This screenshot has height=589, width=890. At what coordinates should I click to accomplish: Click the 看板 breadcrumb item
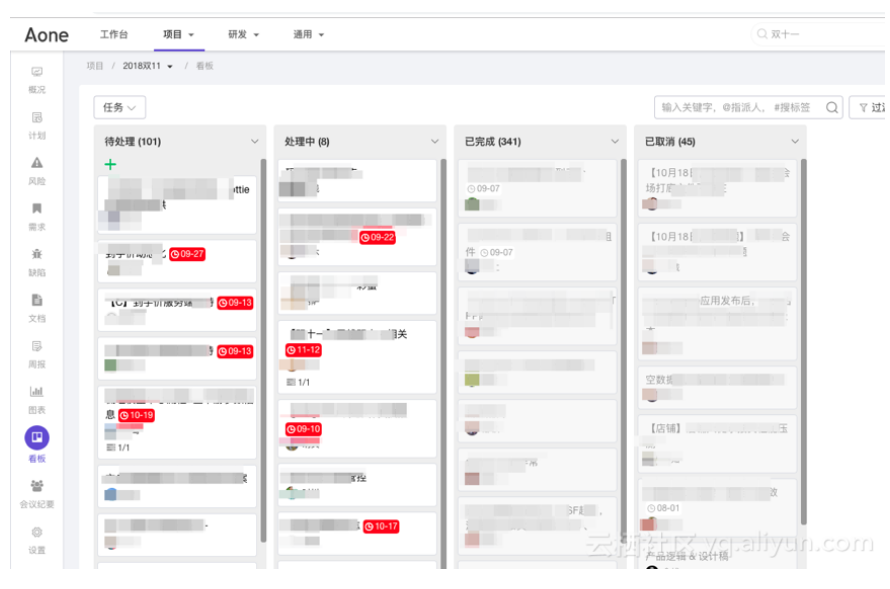[205, 66]
